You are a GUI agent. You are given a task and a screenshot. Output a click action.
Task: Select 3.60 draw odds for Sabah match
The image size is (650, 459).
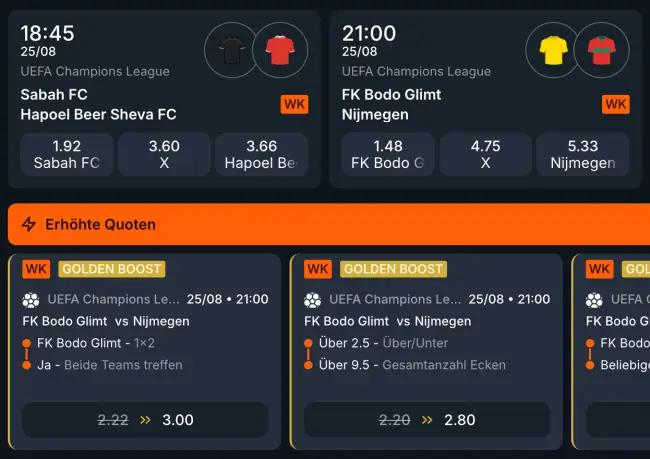(164, 154)
